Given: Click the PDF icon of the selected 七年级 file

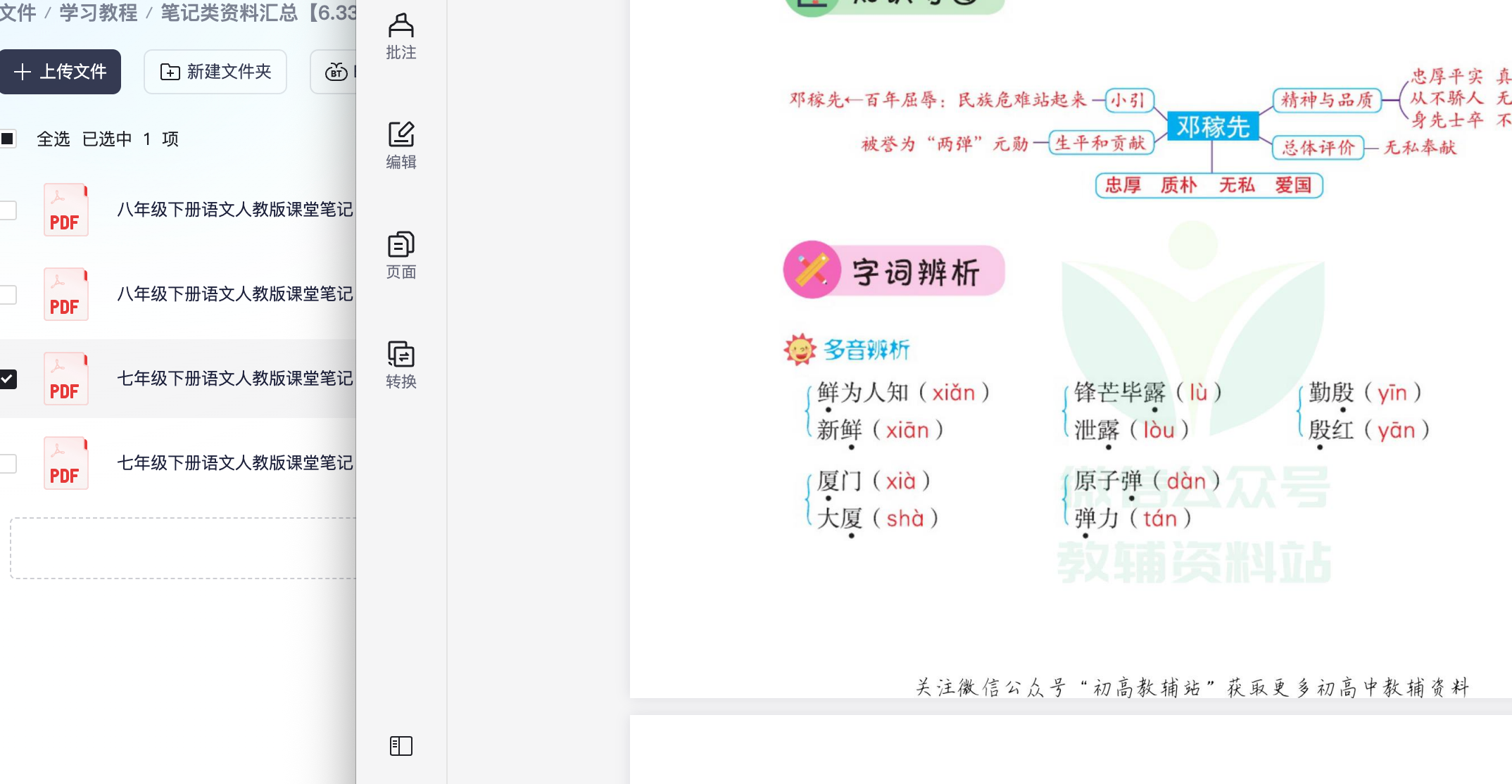Looking at the screenshot, I should click(x=65, y=379).
